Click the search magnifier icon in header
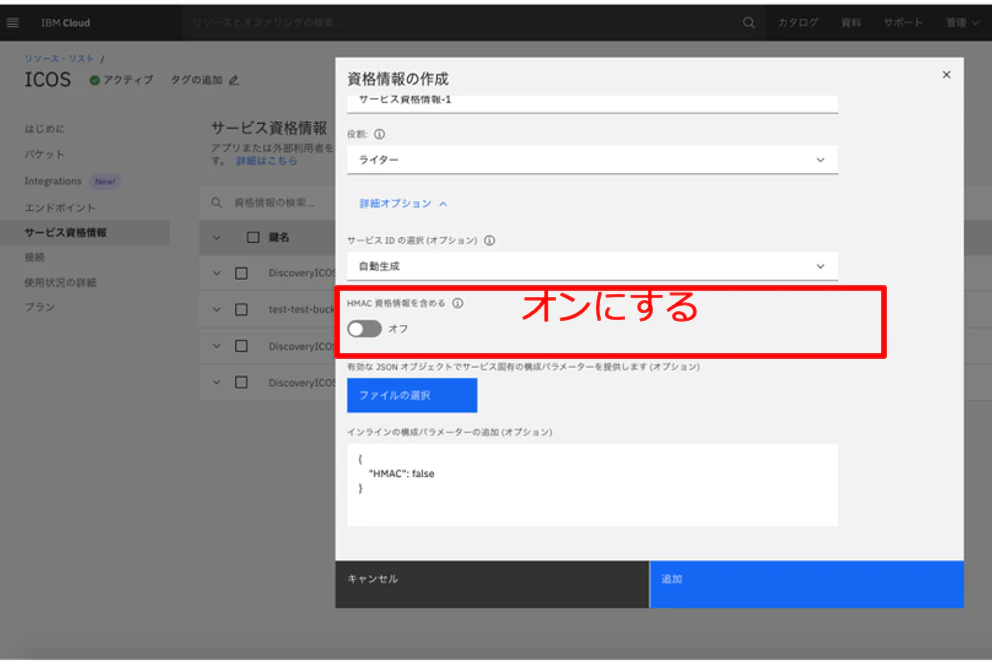Screen dimensions: 996x666 coord(749,23)
